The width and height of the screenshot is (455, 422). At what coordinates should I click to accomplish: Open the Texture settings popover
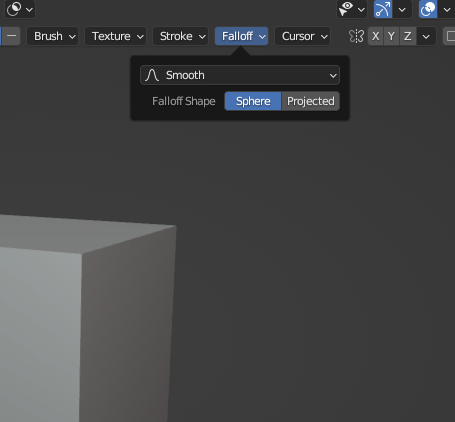115,36
